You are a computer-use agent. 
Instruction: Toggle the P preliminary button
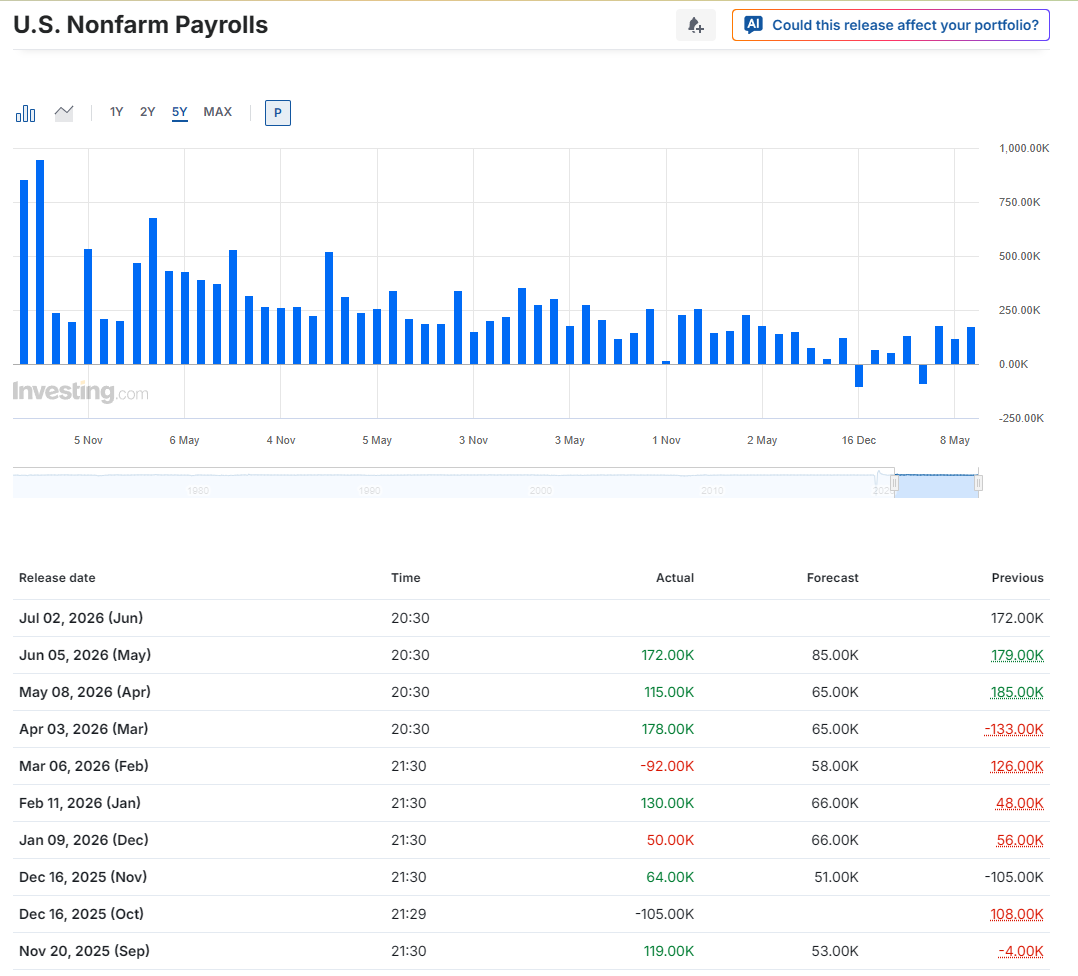(278, 113)
